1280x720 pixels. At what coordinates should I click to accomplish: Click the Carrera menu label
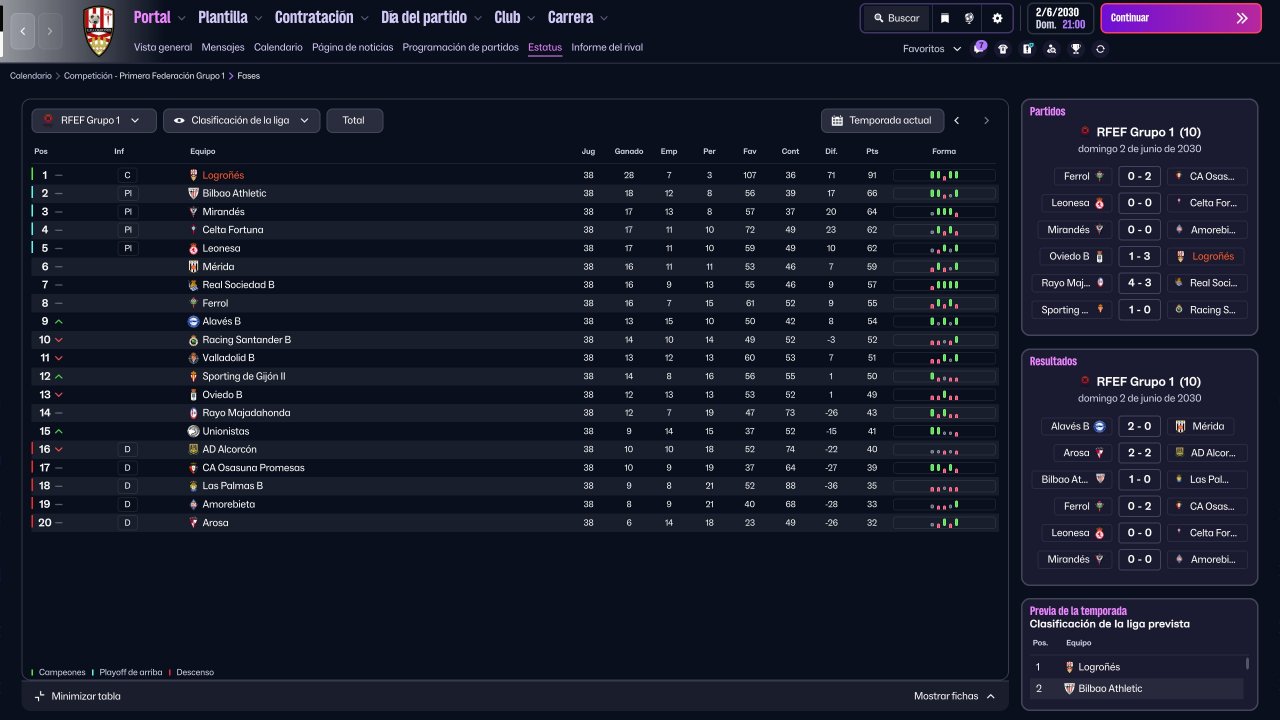pyautogui.click(x=570, y=18)
